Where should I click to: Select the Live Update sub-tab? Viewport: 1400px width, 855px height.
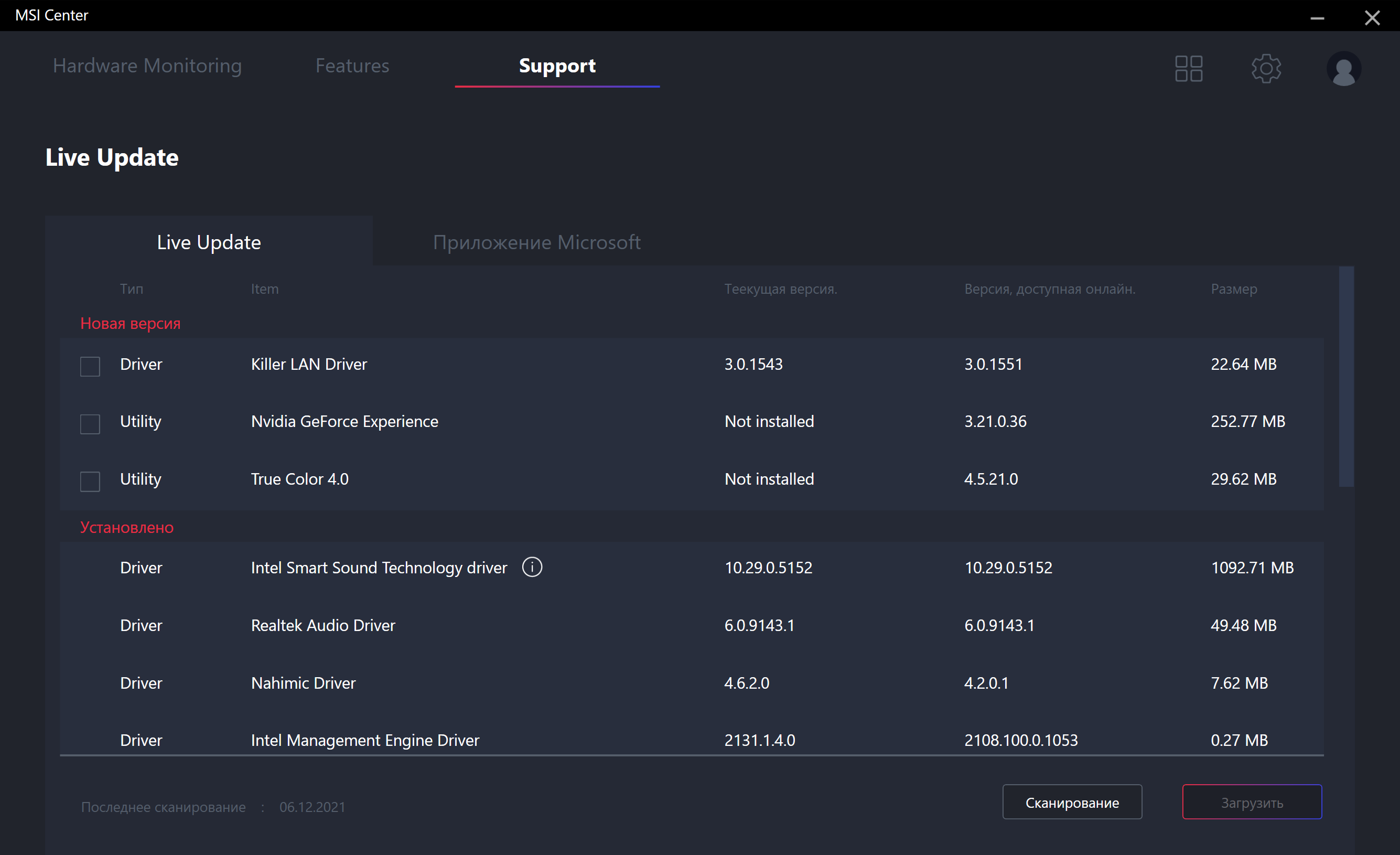[x=209, y=242]
